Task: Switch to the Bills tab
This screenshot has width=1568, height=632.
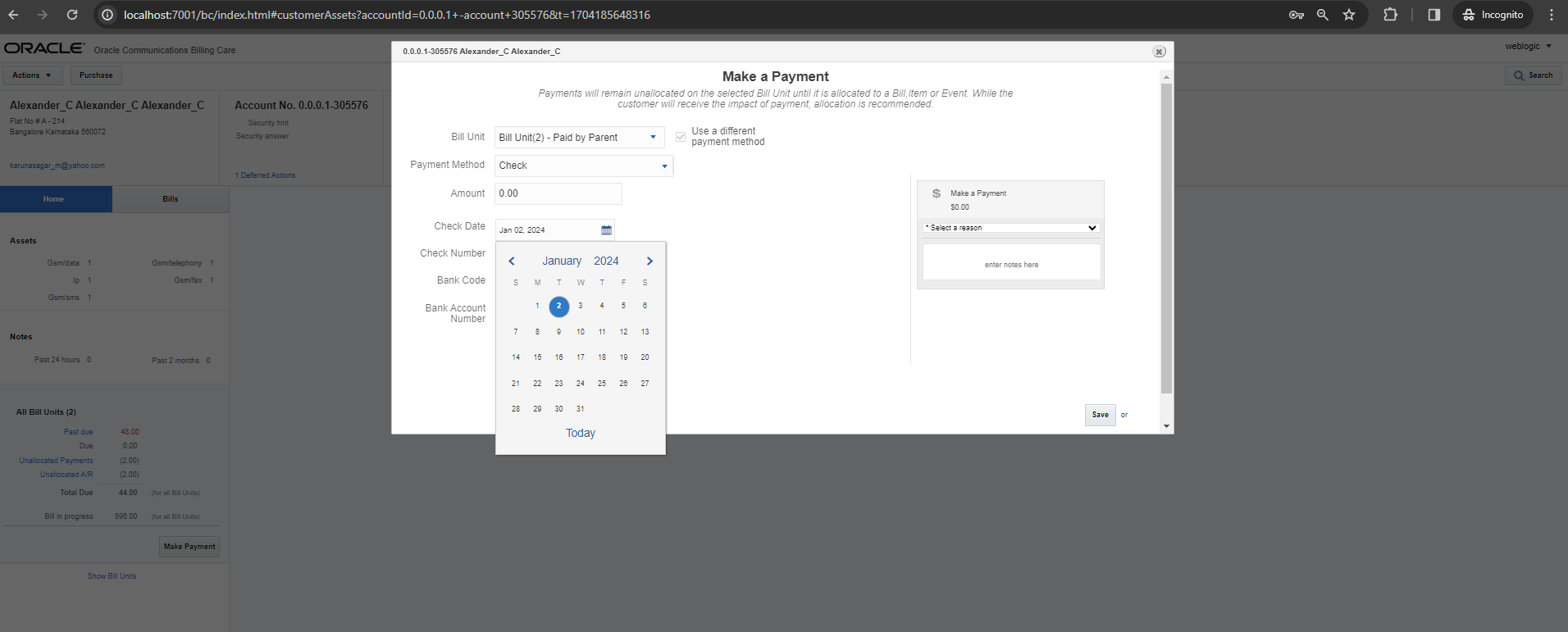Action: click(171, 199)
